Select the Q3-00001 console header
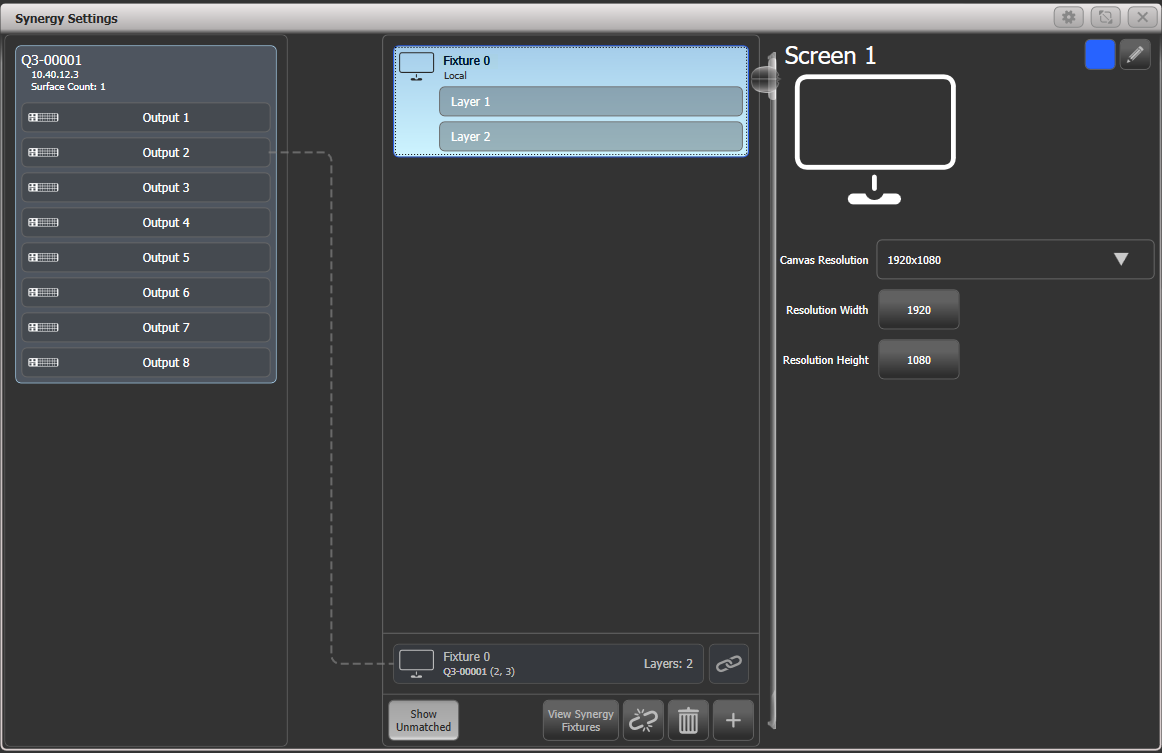The image size is (1162, 753). pos(145,72)
